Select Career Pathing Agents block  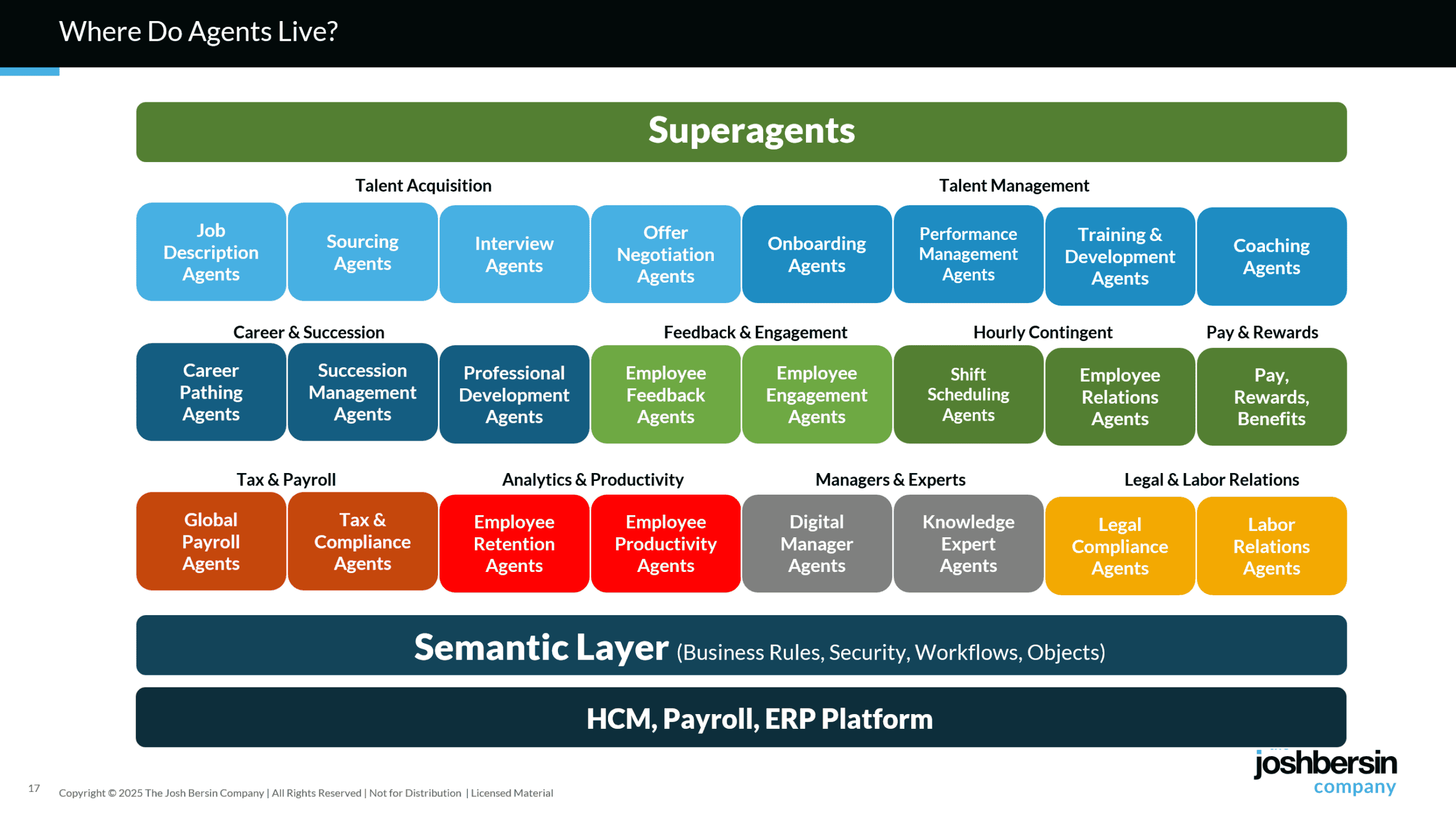(211, 393)
